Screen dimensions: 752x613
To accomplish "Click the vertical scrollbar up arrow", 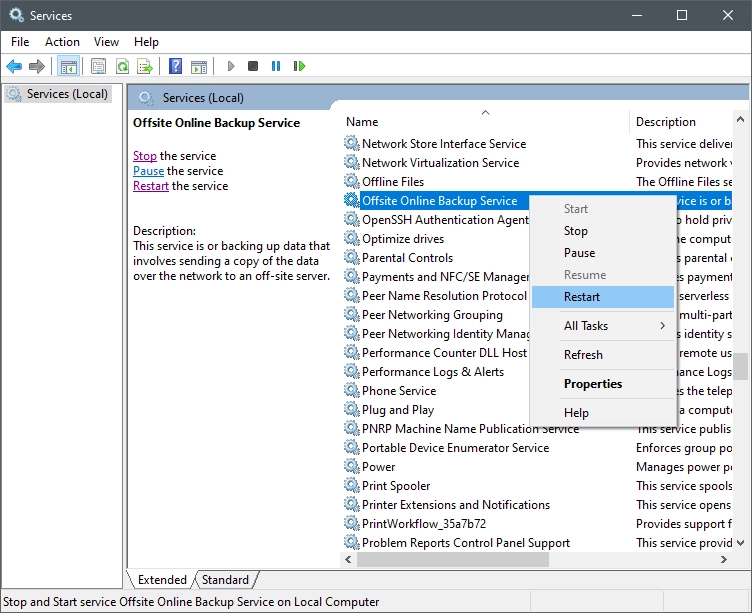I will [740, 119].
